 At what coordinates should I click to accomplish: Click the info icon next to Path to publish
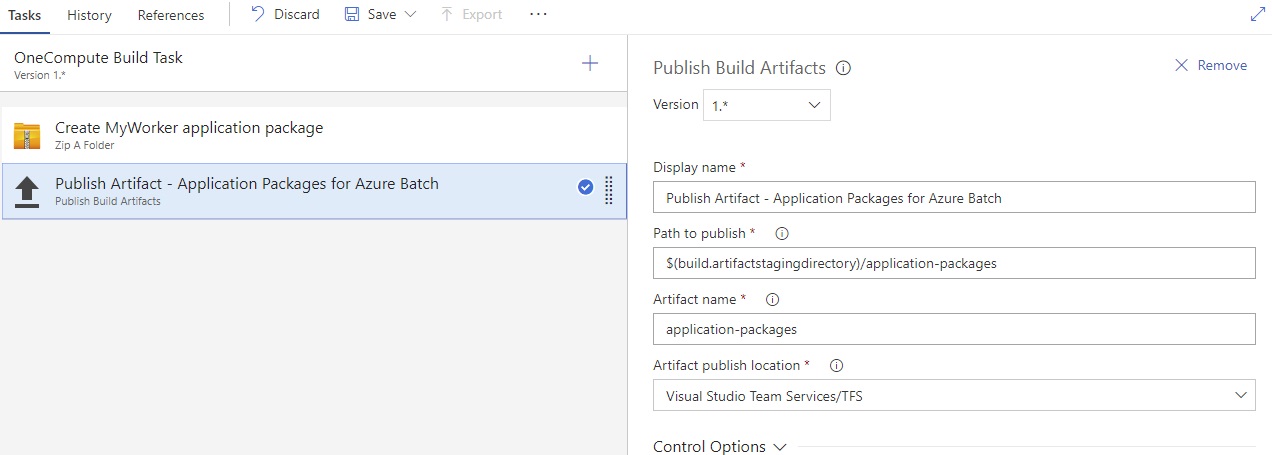pyautogui.click(x=782, y=233)
